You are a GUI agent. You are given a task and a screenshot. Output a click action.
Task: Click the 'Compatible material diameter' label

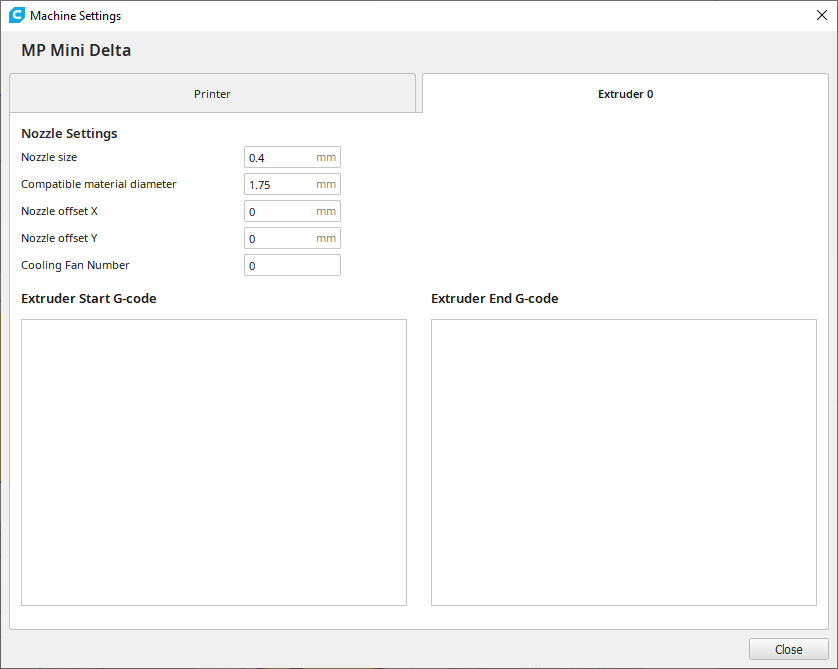pyautogui.click(x=99, y=184)
